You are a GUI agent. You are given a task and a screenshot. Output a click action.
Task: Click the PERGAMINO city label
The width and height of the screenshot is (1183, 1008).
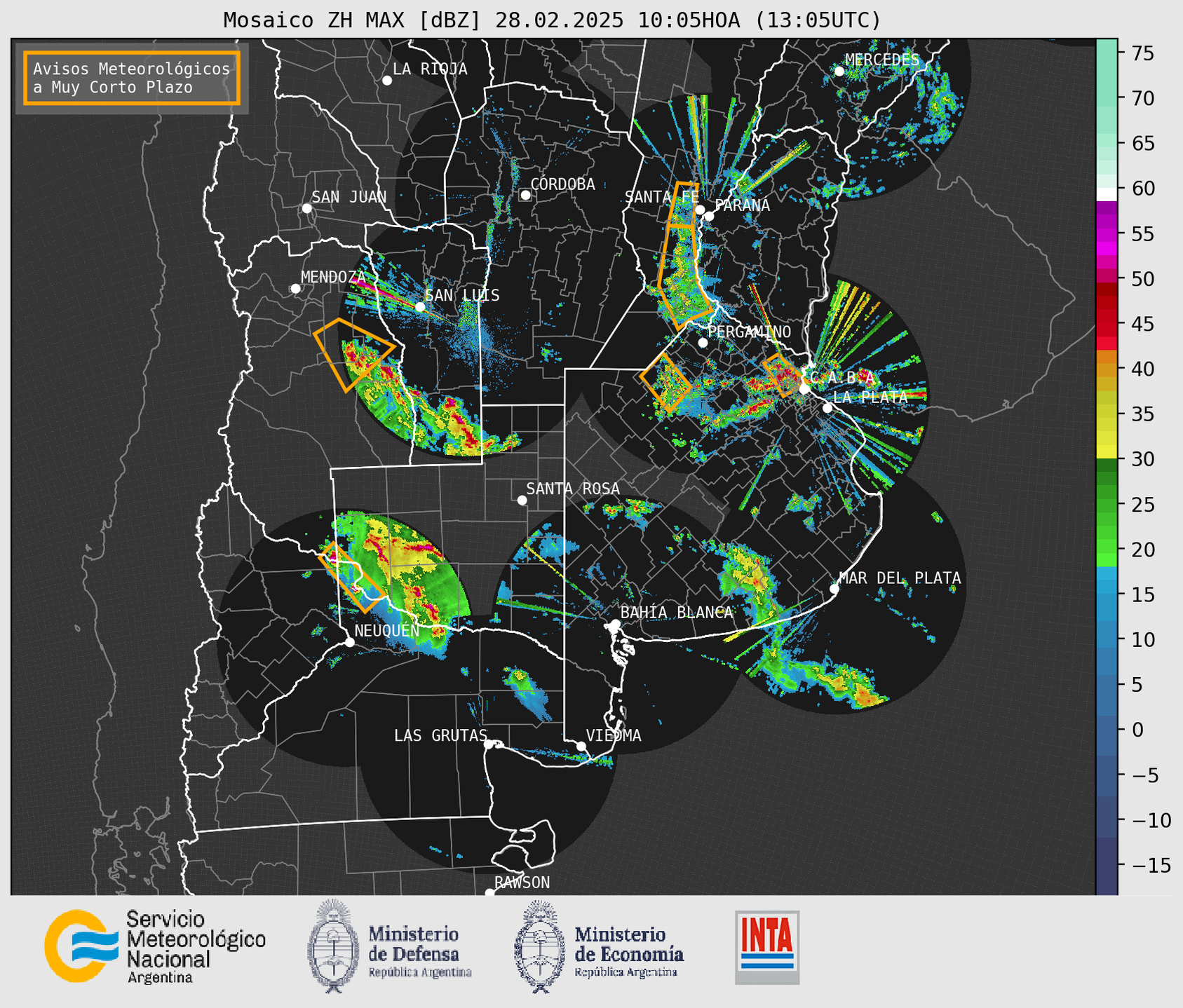coord(749,332)
